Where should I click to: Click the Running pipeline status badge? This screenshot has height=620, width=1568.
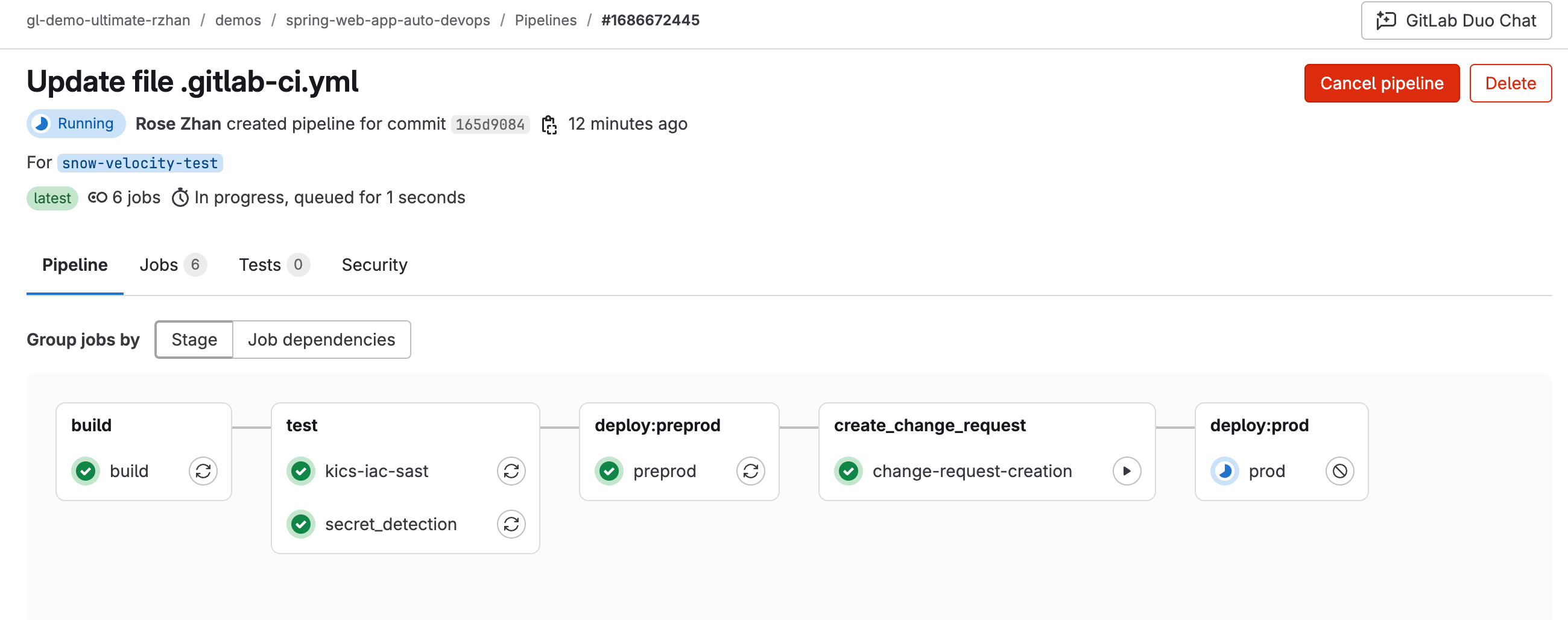pyautogui.click(x=75, y=123)
